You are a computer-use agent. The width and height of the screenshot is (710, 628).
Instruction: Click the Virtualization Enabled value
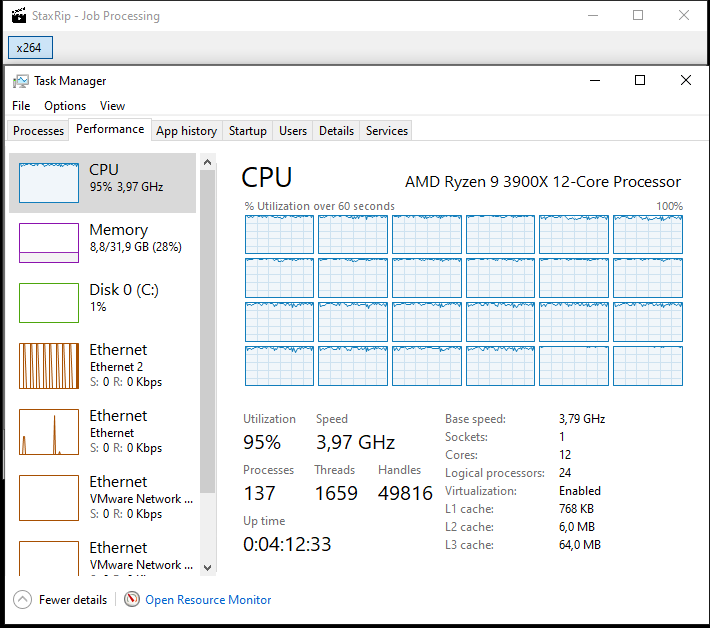580,491
